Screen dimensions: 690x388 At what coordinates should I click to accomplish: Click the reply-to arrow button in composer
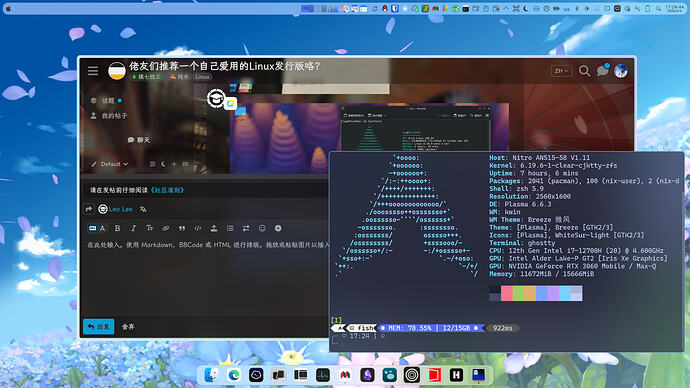point(89,209)
